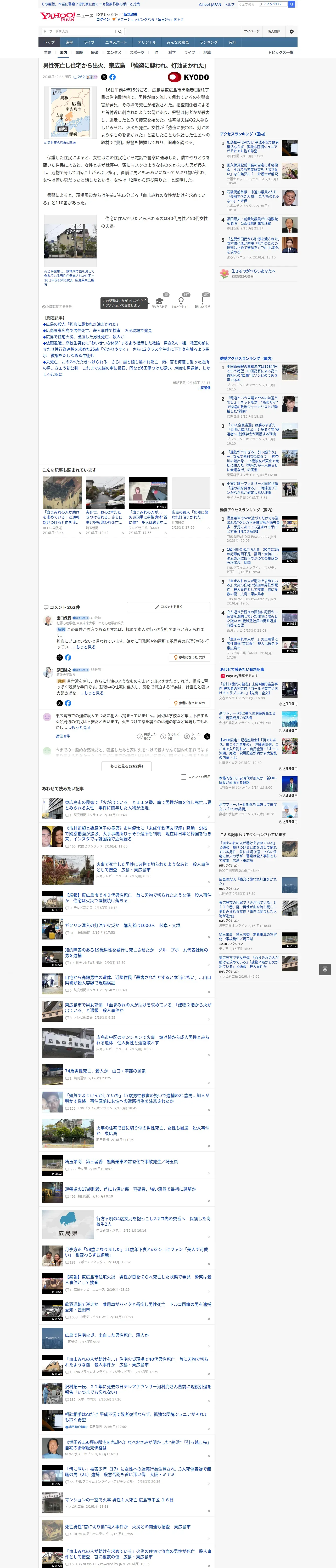Toggle the コメント非表示 checkbox

click(183, 777)
